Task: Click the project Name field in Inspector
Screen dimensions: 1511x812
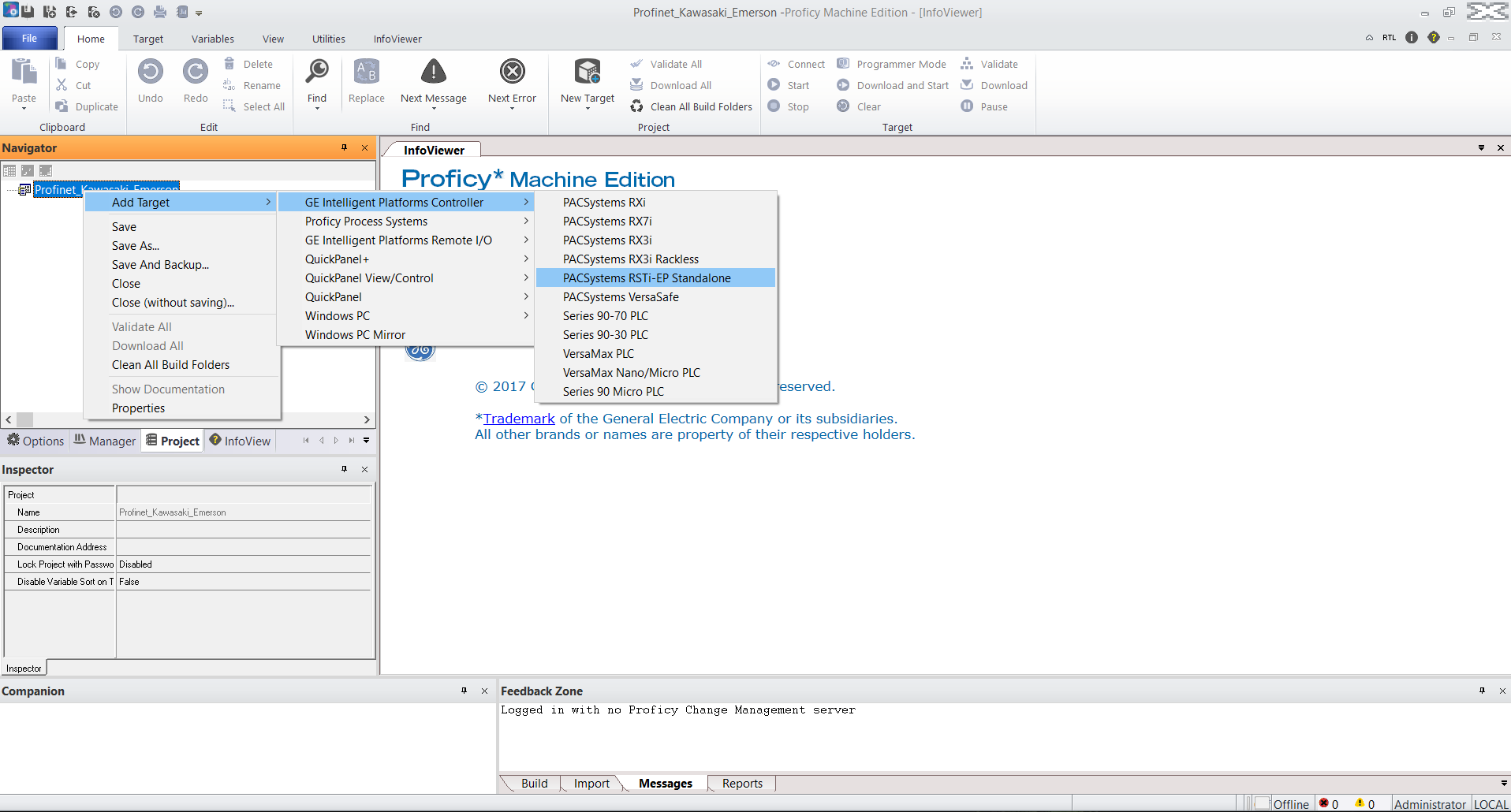Action: click(x=244, y=512)
